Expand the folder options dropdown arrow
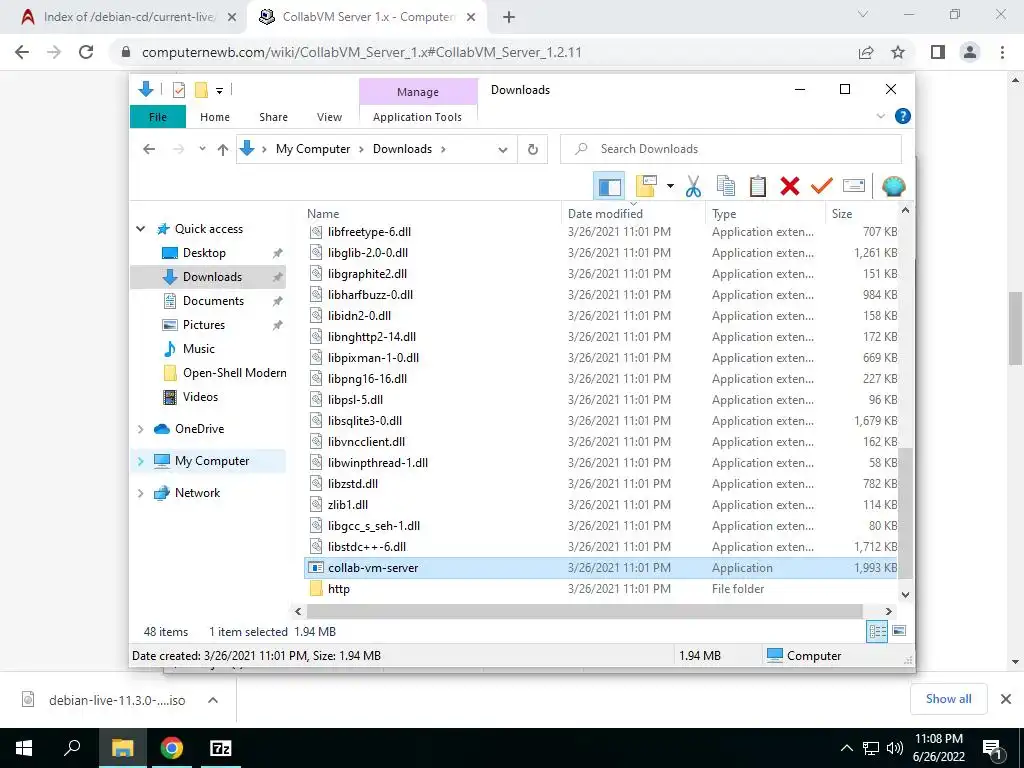Screen dimensions: 1024x768 coord(670,186)
